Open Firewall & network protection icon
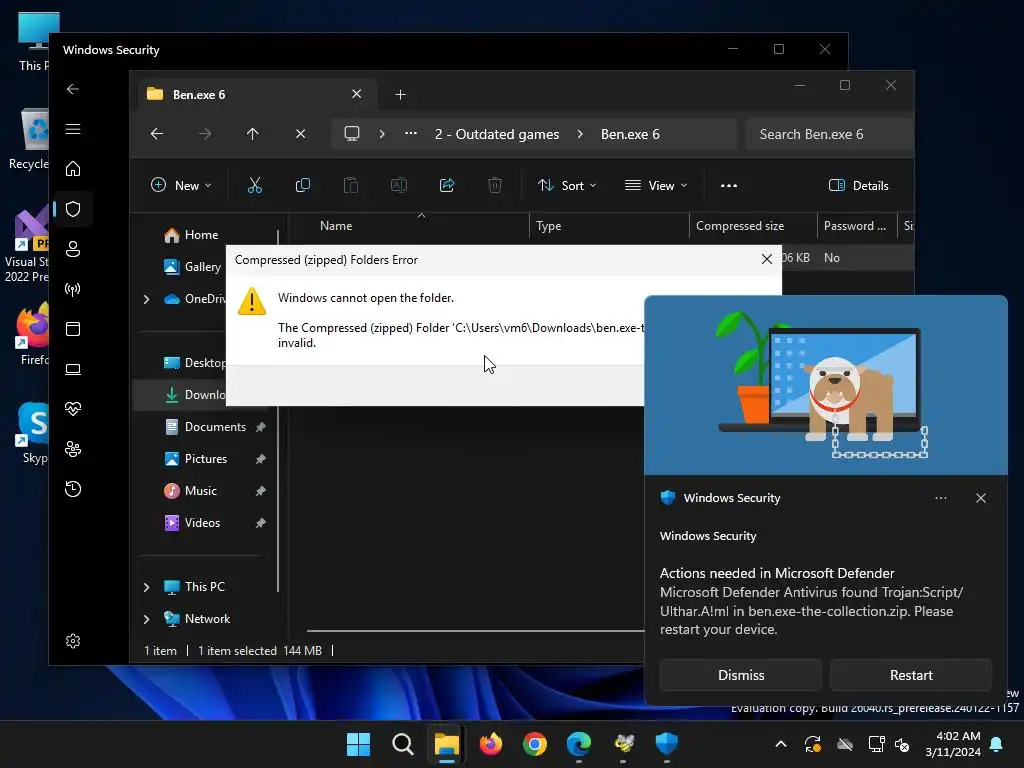 click(x=73, y=289)
